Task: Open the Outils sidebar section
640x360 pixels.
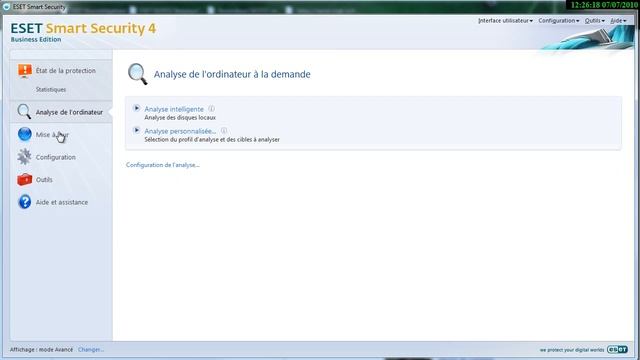Action: [44, 180]
